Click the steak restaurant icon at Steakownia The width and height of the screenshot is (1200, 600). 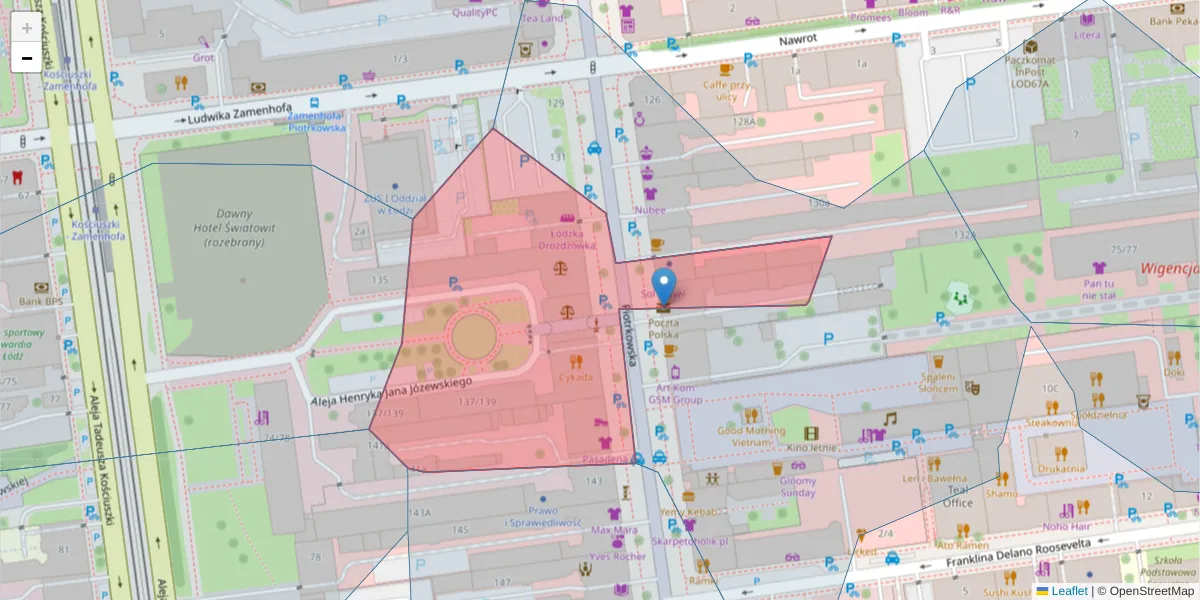pos(1051,407)
